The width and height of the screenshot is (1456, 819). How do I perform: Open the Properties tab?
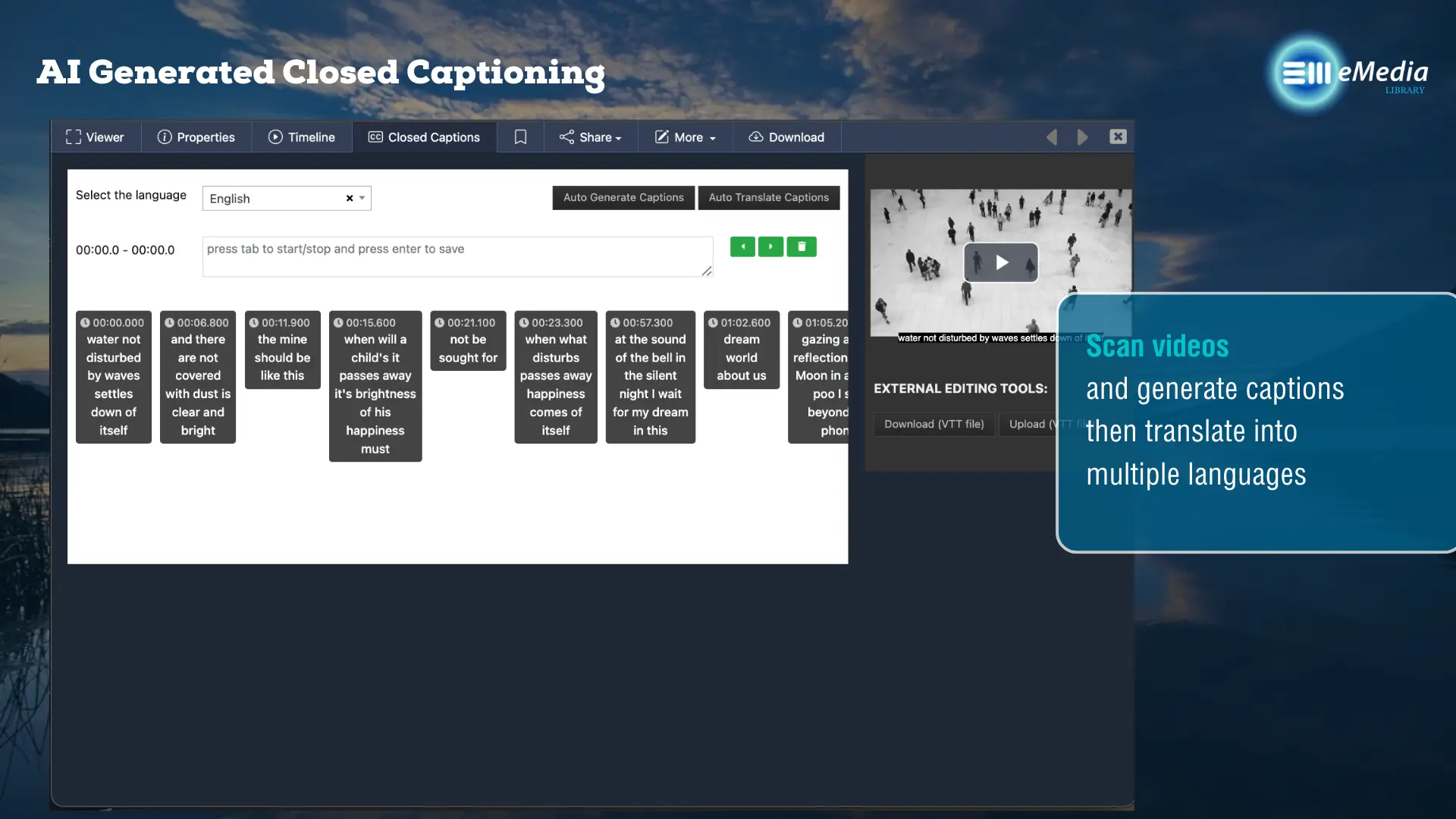[x=196, y=137]
